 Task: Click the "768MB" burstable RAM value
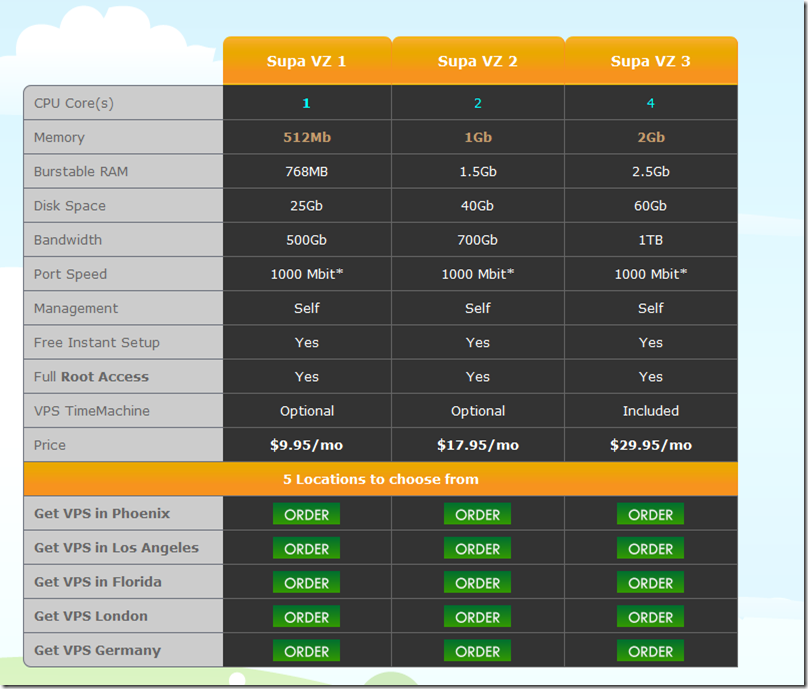(x=307, y=171)
